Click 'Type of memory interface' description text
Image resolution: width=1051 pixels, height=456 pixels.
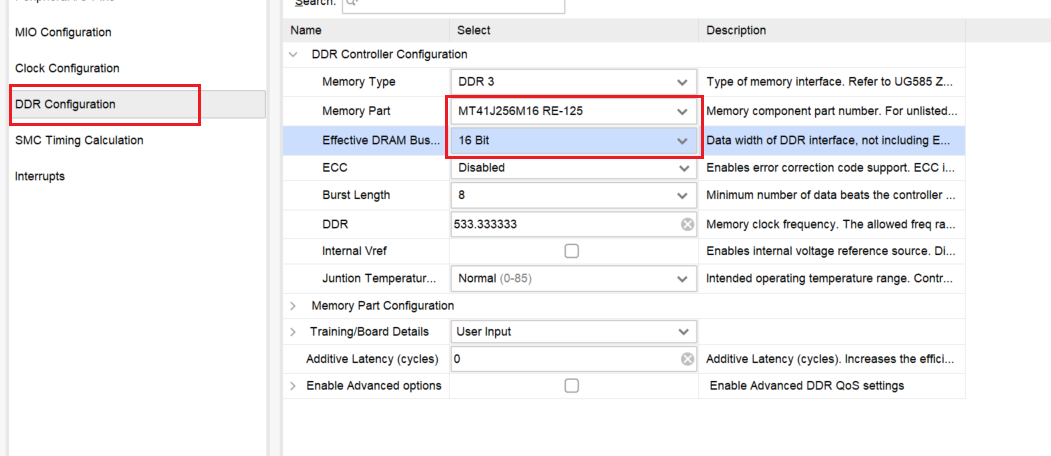[x=830, y=82]
